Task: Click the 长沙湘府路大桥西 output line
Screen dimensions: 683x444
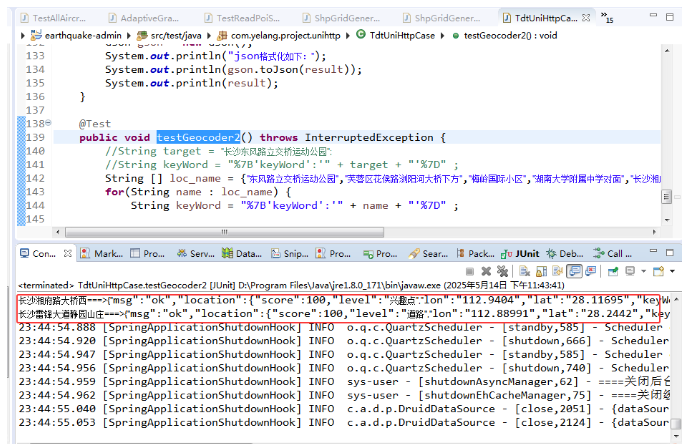Action: (x=344, y=300)
